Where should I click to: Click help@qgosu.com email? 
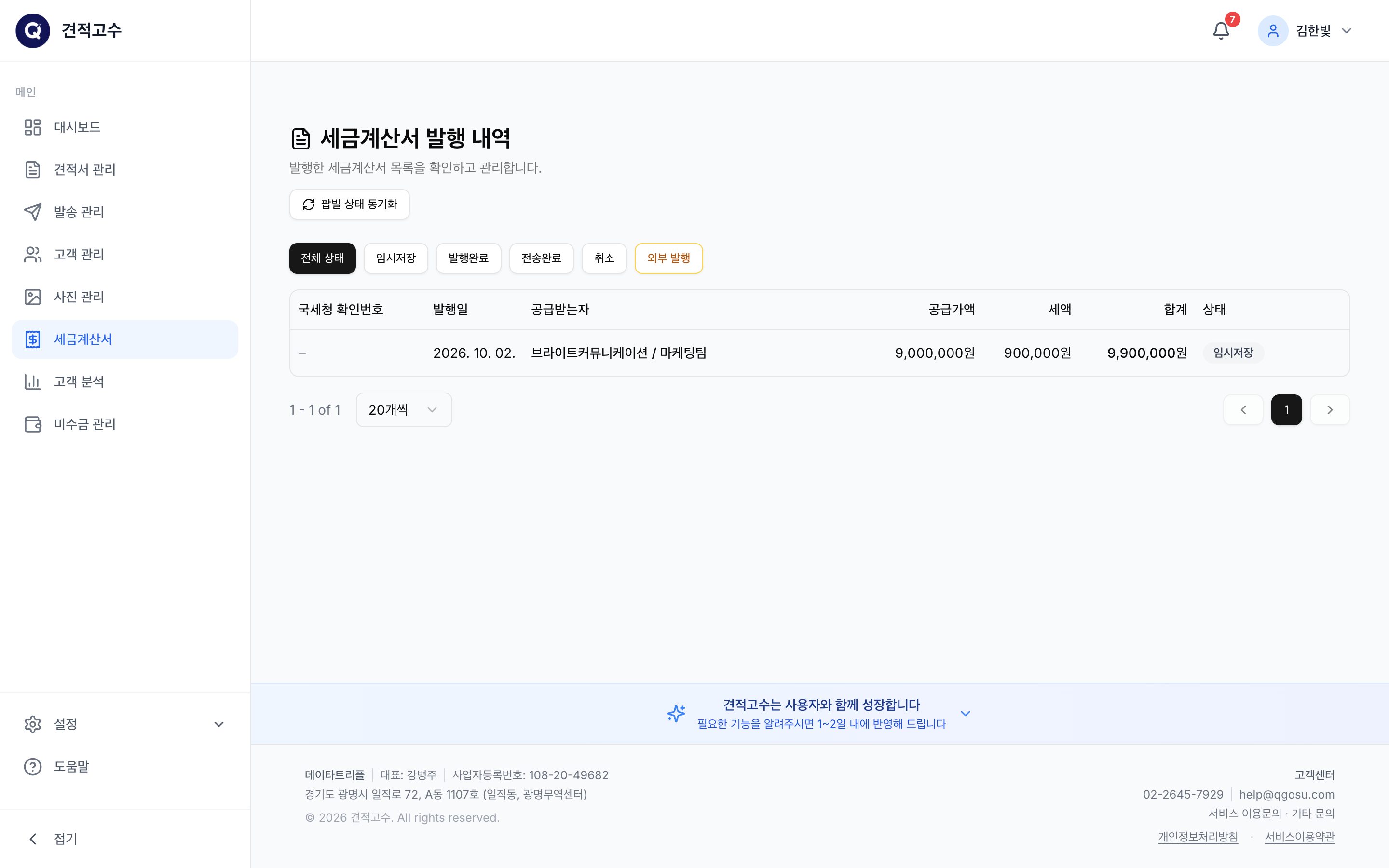1286,795
